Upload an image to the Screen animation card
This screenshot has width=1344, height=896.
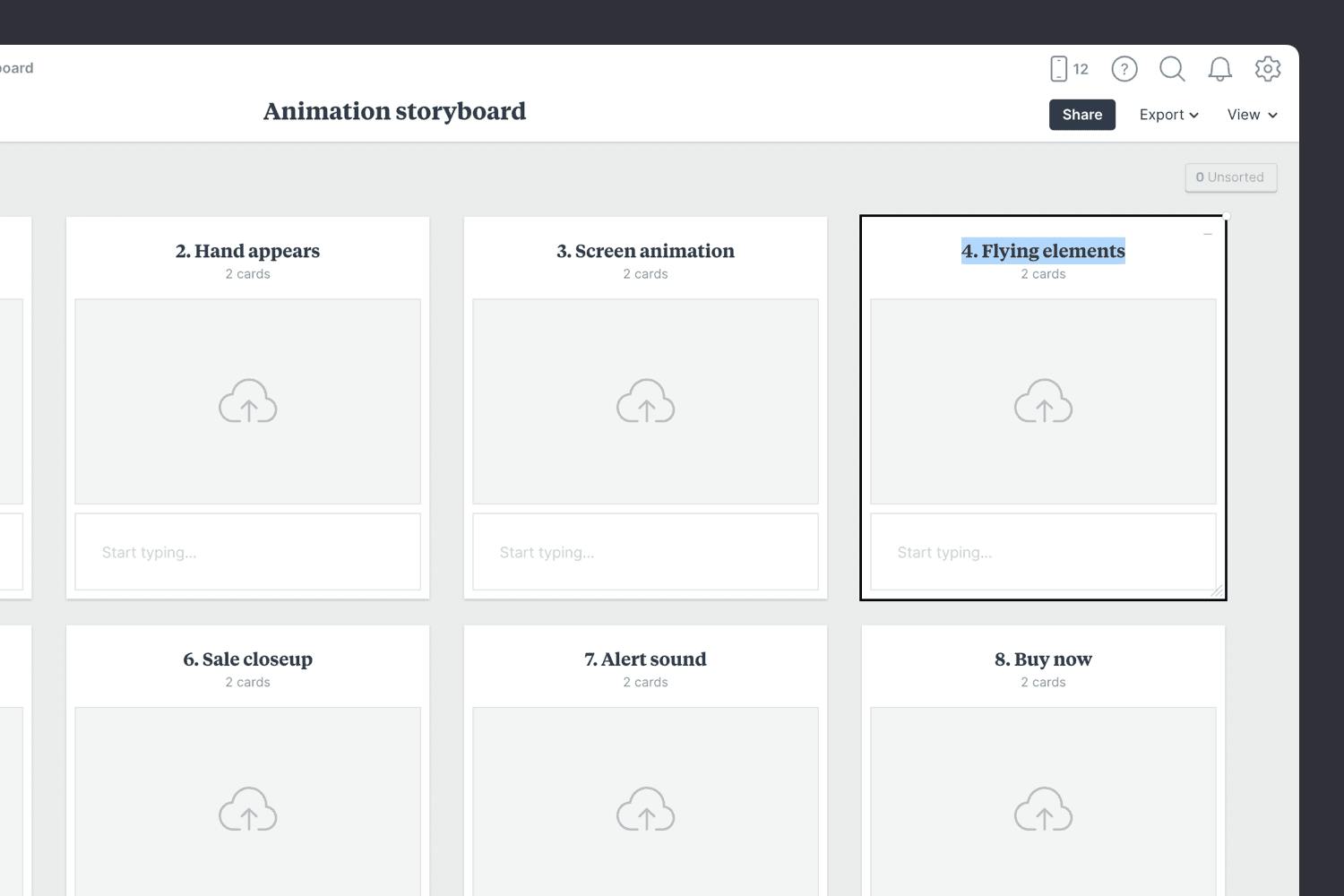click(x=645, y=401)
